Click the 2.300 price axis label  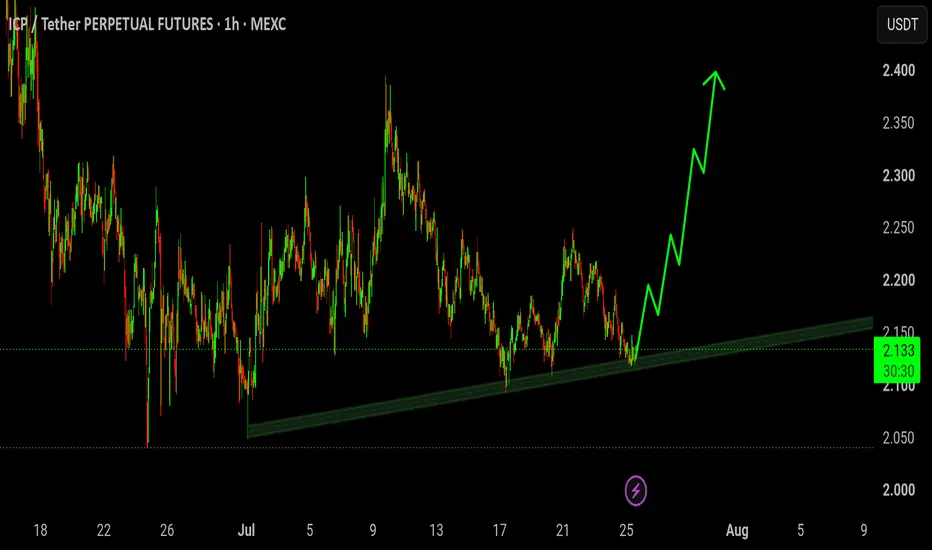(898, 175)
